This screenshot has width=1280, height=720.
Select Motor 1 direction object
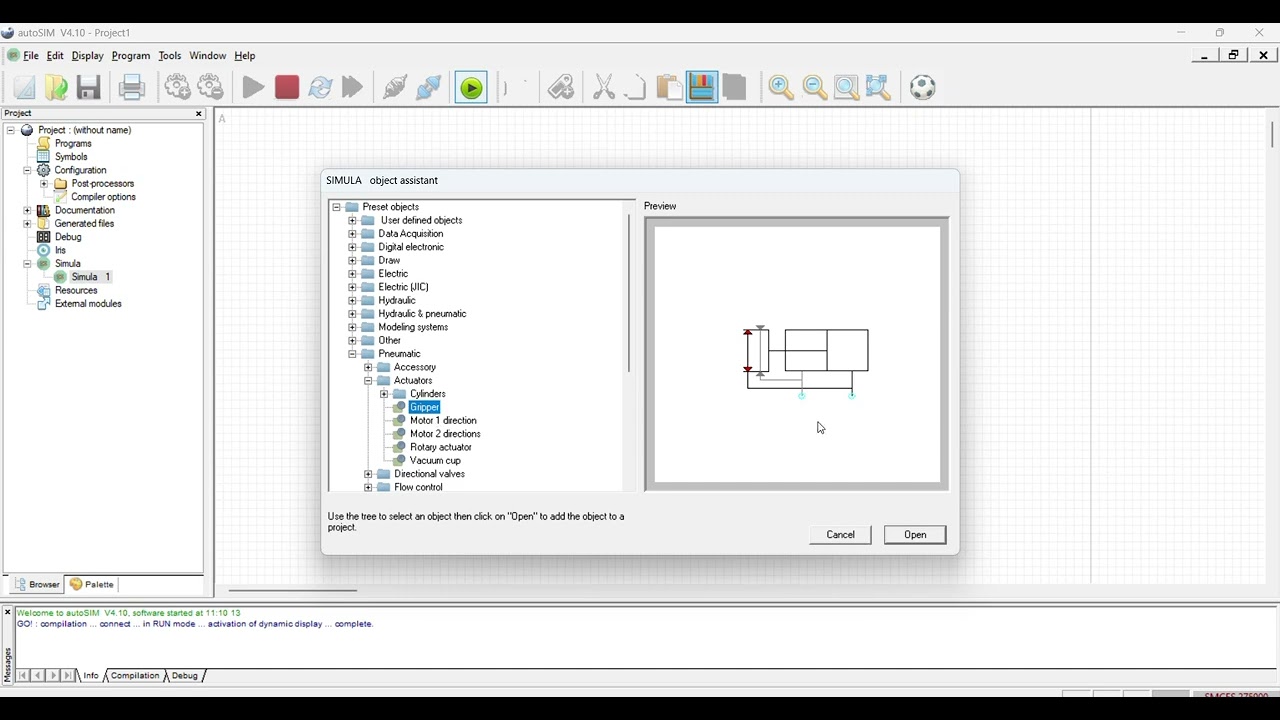click(x=443, y=421)
